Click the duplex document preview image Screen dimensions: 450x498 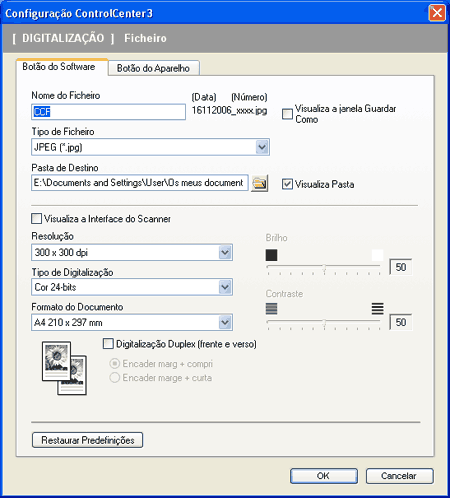(64, 368)
